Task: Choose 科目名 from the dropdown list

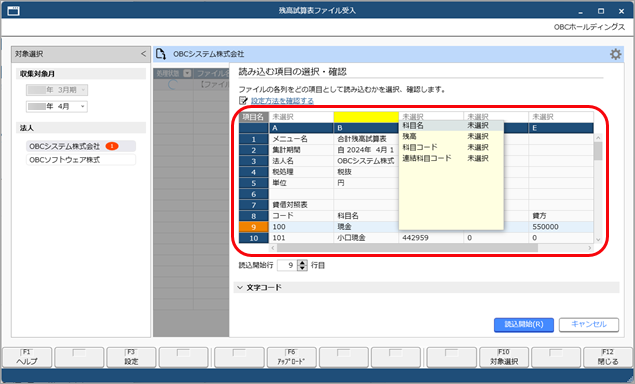Action: tap(451, 126)
